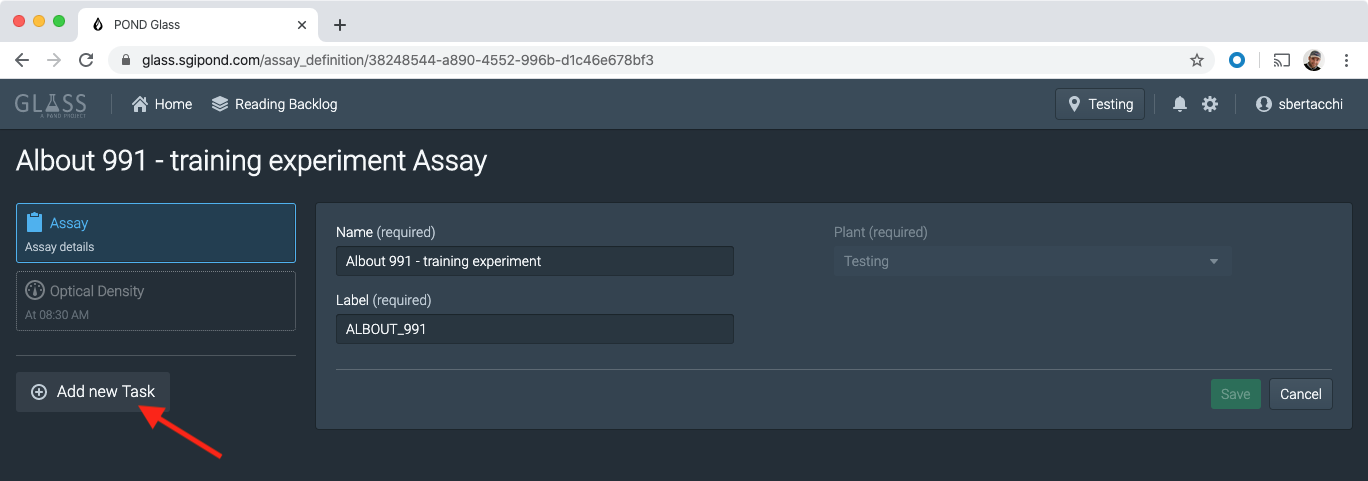Open notifications bell icon
The height and width of the screenshot is (481, 1368).
[1180, 104]
